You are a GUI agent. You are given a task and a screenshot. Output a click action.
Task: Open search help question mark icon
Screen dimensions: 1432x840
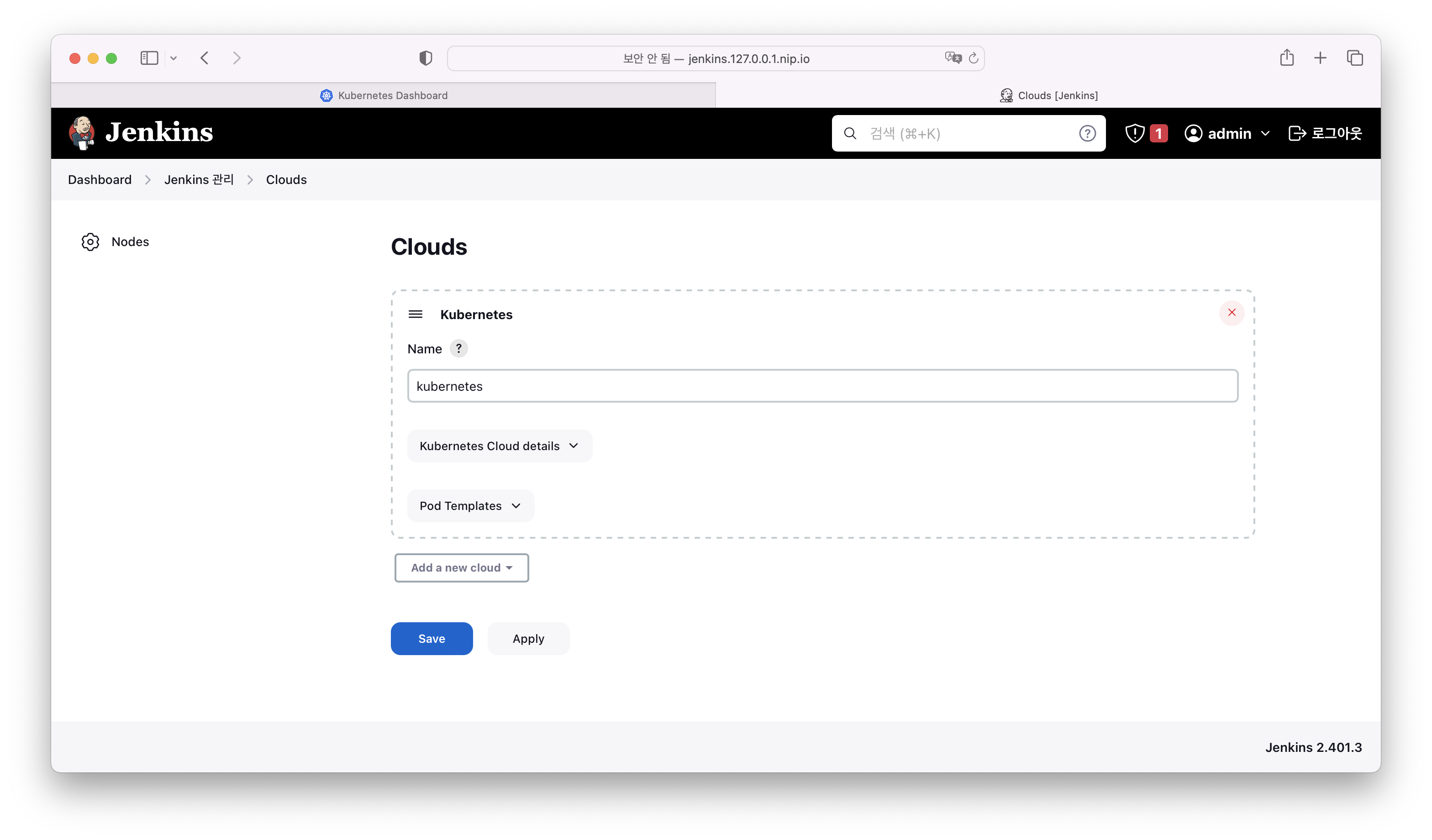[x=1087, y=133]
